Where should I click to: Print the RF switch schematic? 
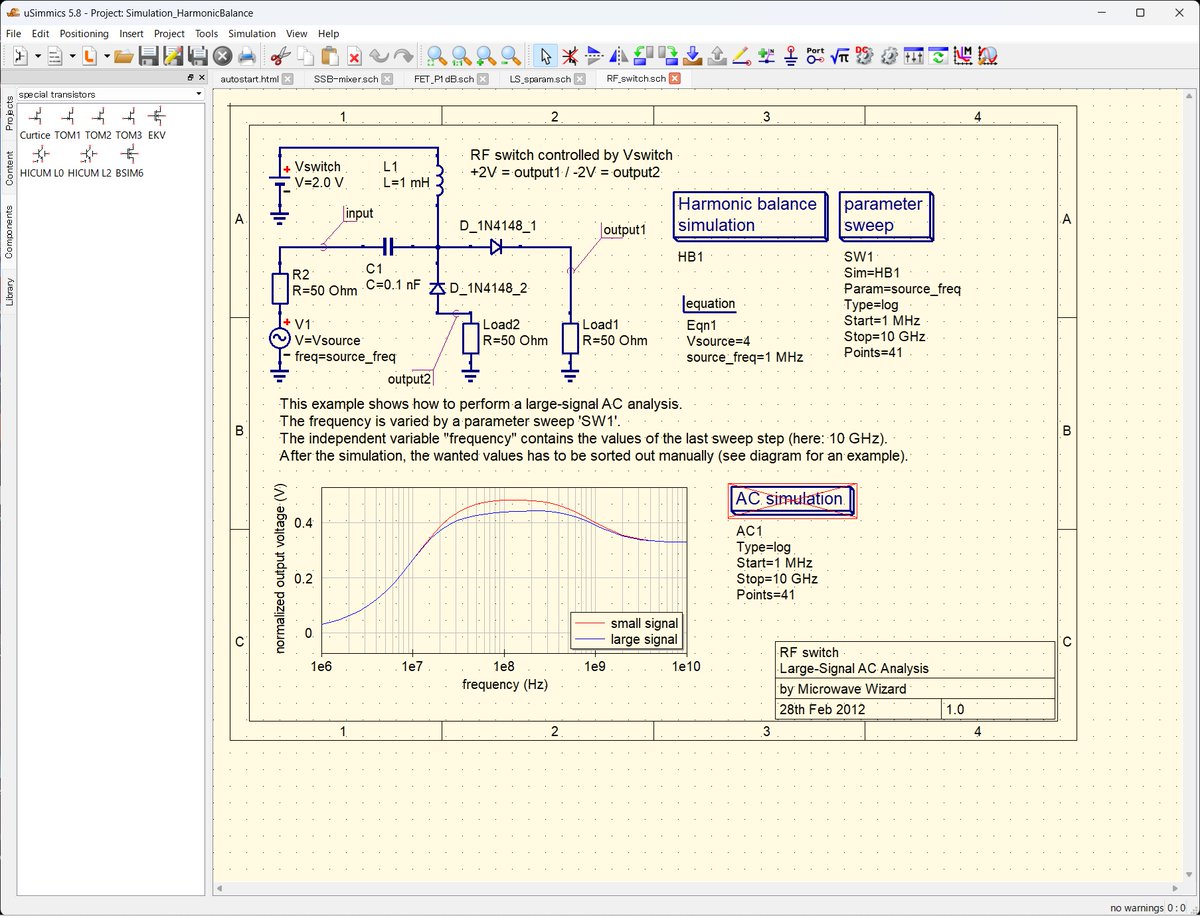245,56
